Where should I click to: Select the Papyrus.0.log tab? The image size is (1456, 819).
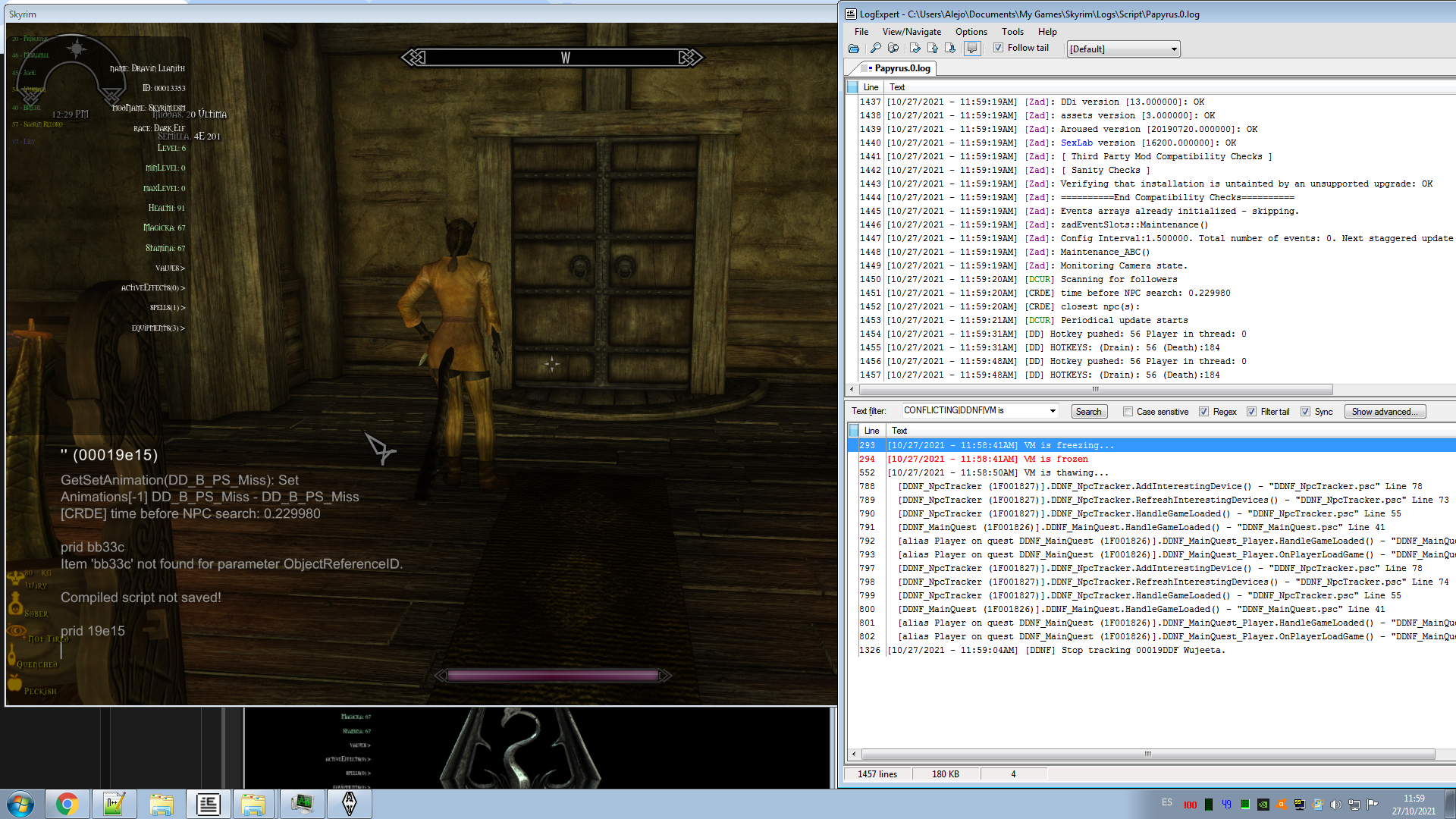[898, 68]
